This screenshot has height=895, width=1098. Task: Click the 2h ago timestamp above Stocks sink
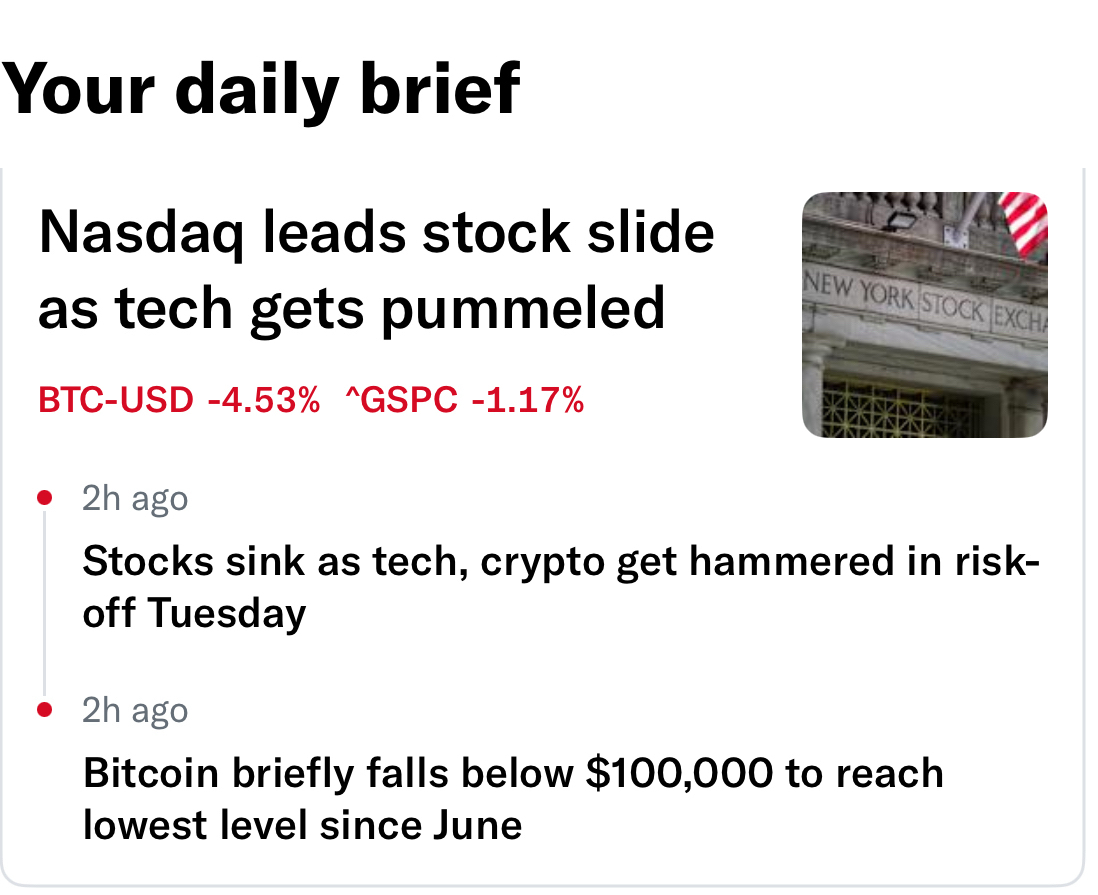tap(135, 498)
